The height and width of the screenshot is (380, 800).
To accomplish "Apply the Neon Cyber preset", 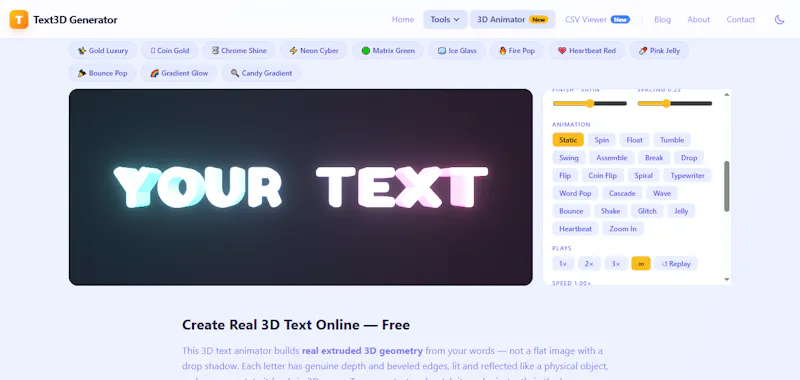I will [x=314, y=50].
